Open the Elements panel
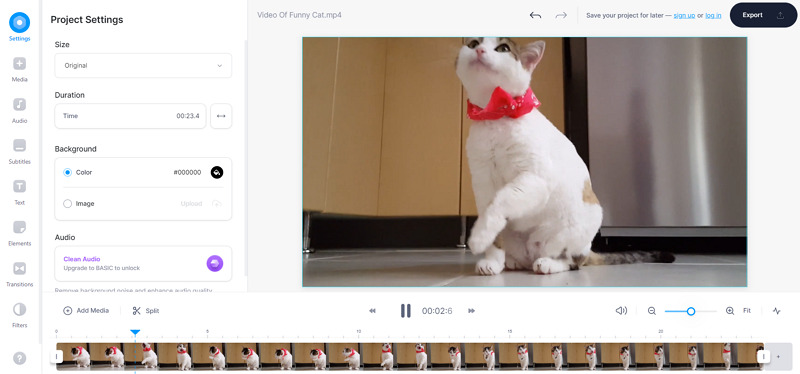Viewport: 800px width, 374px height. [19, 233]
